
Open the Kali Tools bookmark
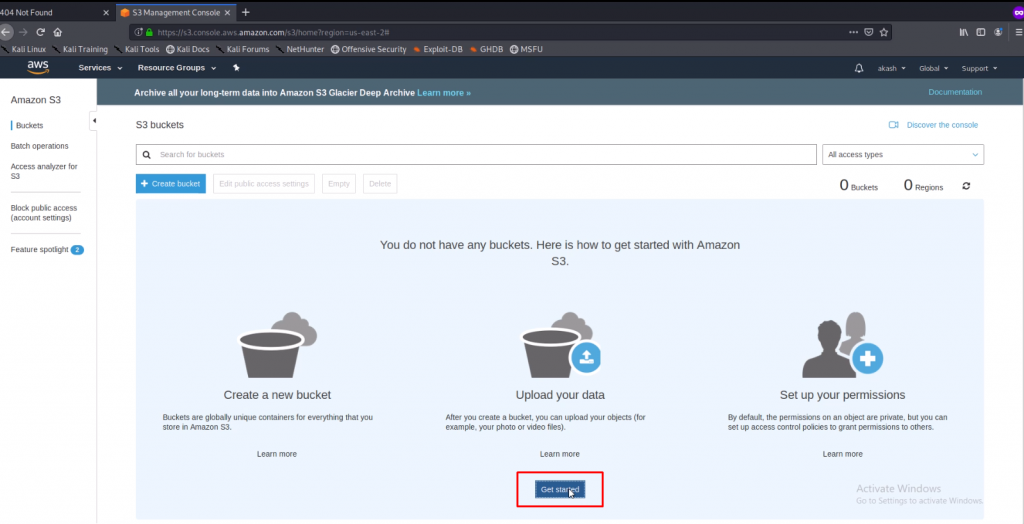pyautogui.click(x=136, y=49)
